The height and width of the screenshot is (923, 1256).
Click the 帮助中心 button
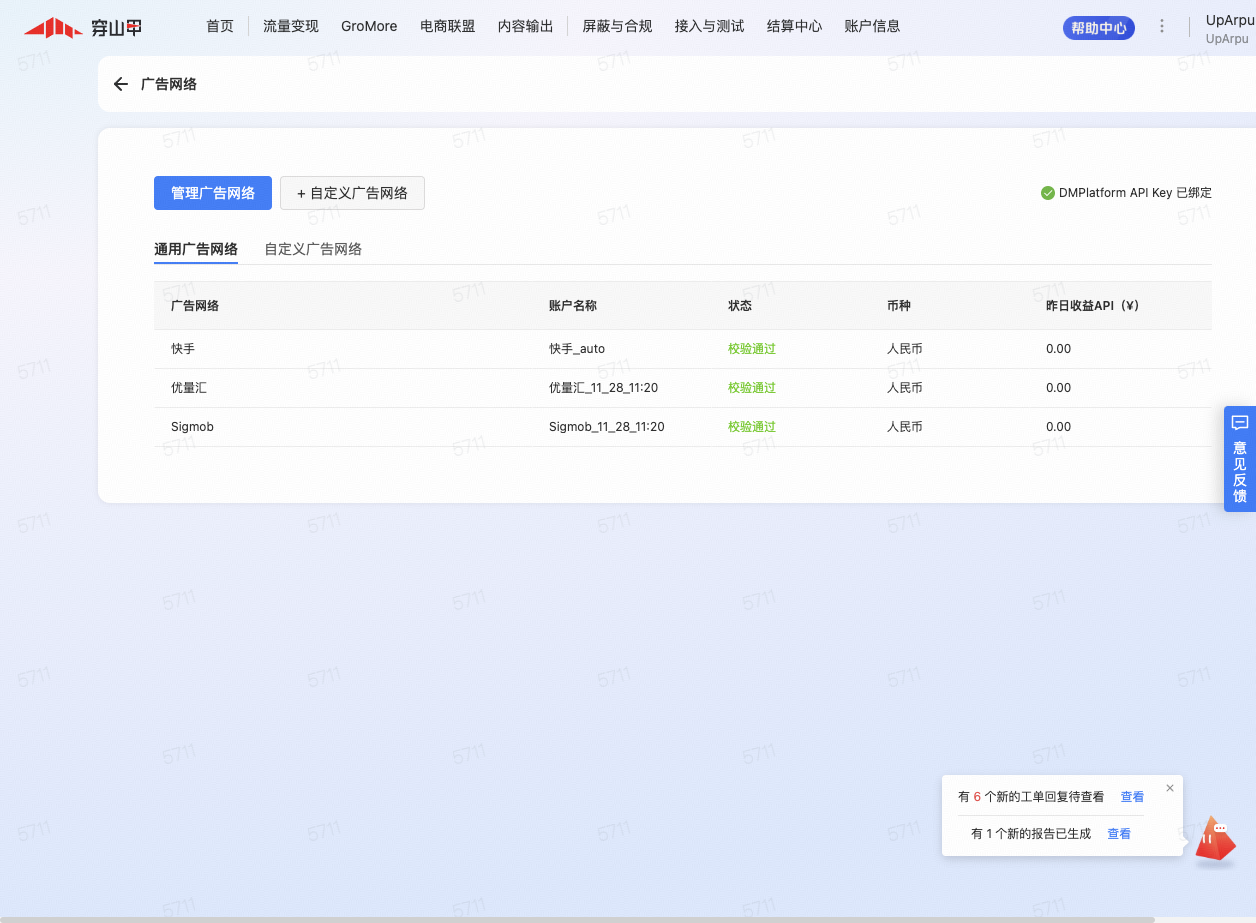click(1099, 28)
